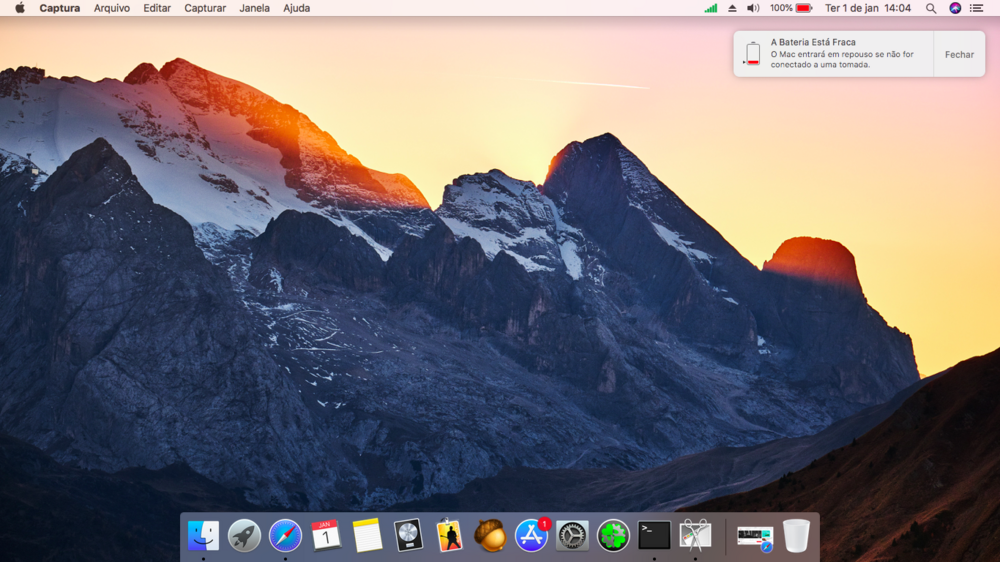Open the yellow Notes app
Image resolution: width=1000 pixels, height=562 pixels.
coord(367,536)
